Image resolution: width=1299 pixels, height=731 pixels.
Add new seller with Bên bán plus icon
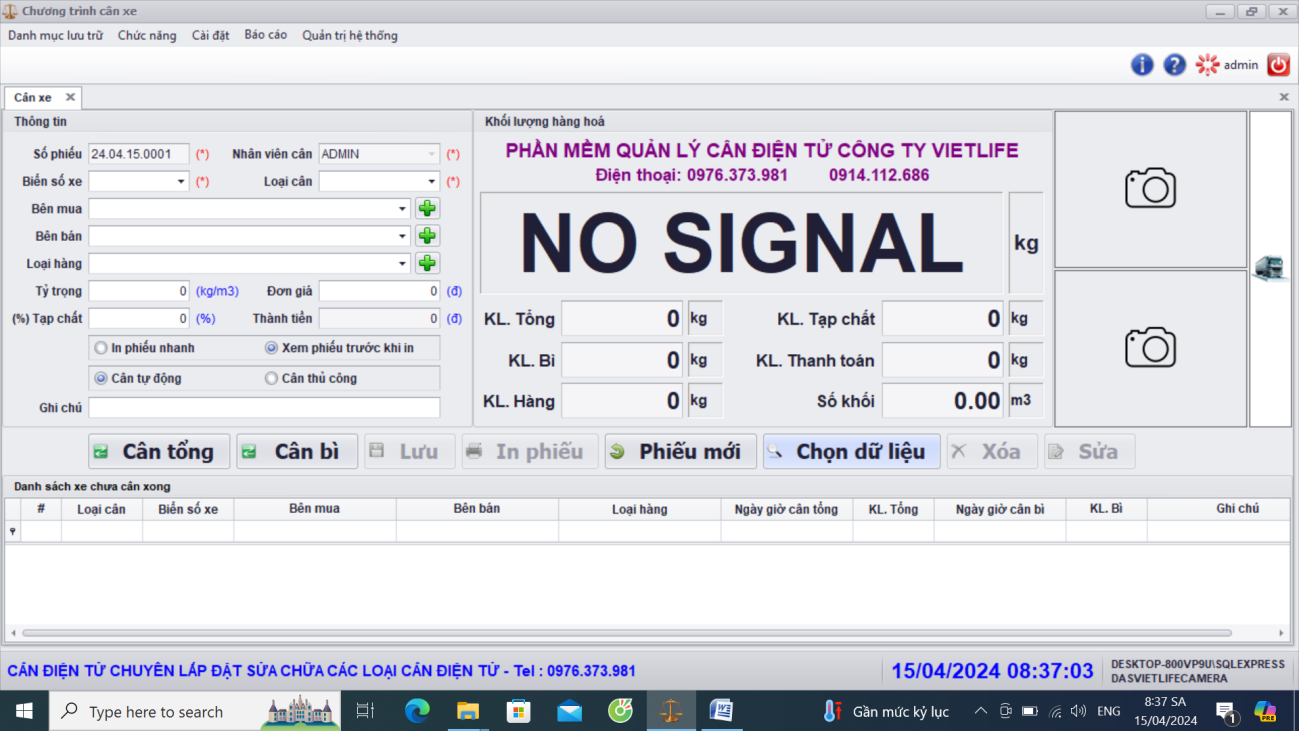427,236
